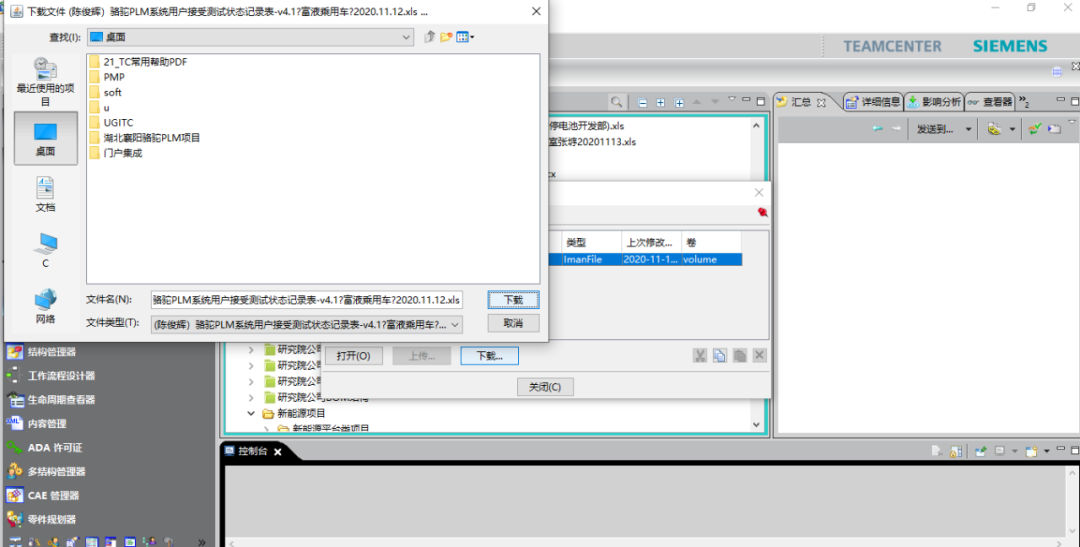Open view menu icon in download dialog
1080x547 pixels.
coord(465,37)
